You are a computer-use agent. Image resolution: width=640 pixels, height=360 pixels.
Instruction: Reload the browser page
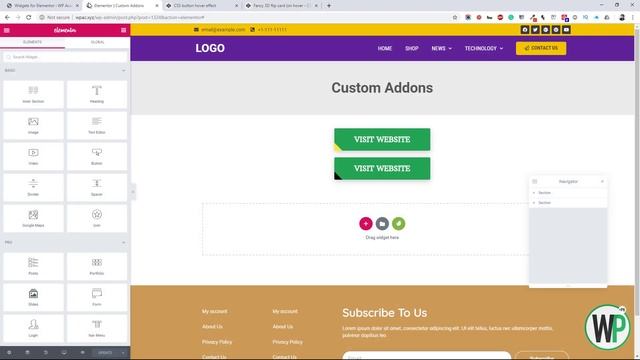pyautogui.click(x=28, y=18)
